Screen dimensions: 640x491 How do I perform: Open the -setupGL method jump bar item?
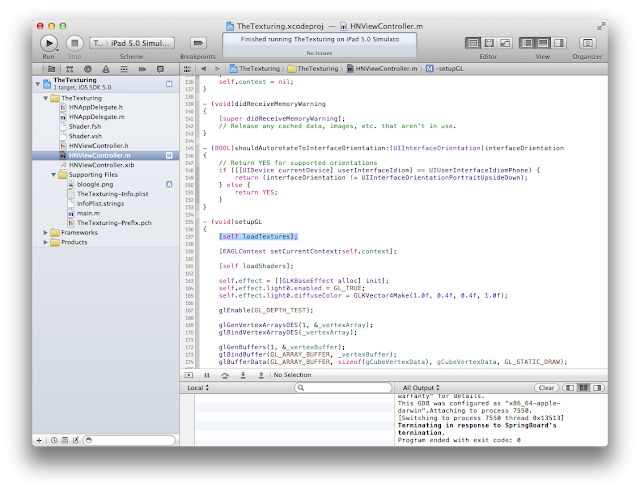[445, 69]
